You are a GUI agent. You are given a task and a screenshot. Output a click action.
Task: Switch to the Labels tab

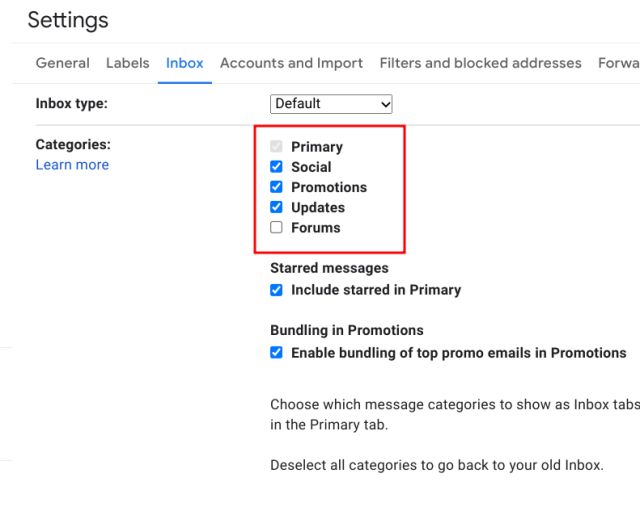[x=127, y=63]
